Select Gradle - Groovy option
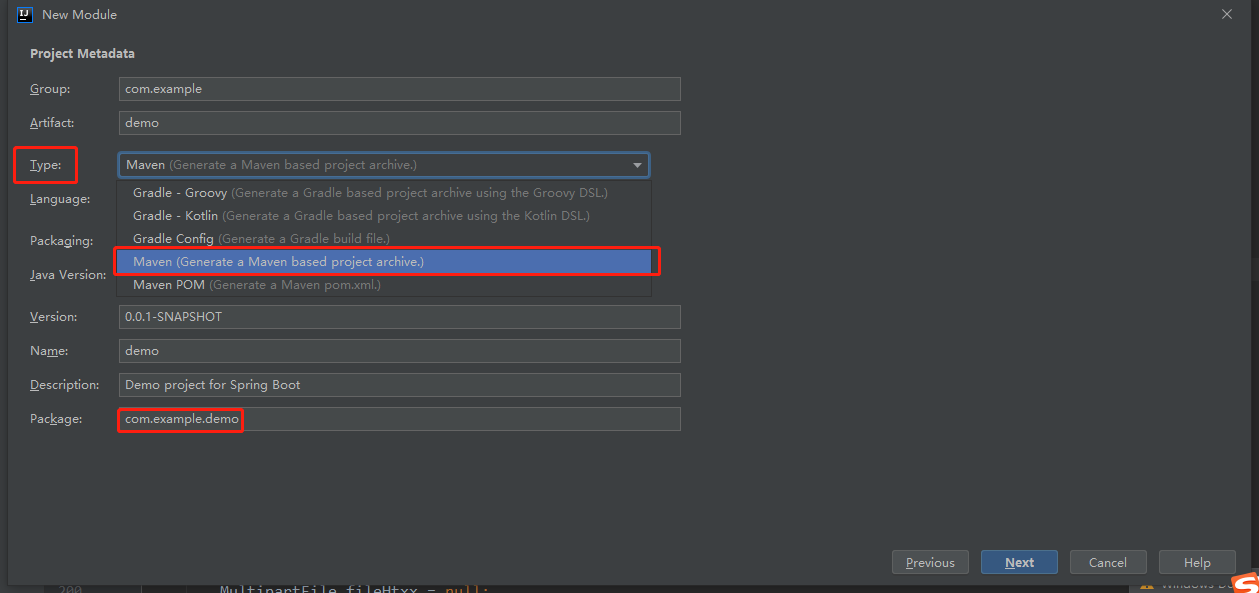This screenshot has height=593, width=1259. [x=384, y=193]
